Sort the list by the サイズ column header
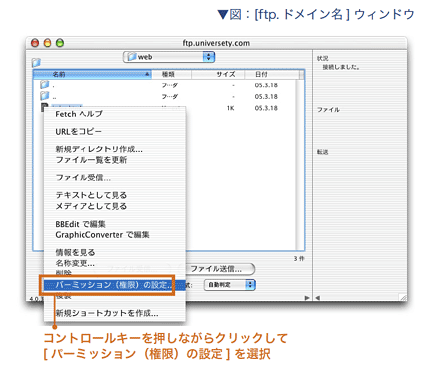The height and width of the screenshot is (369, 430). pos(218,74)
